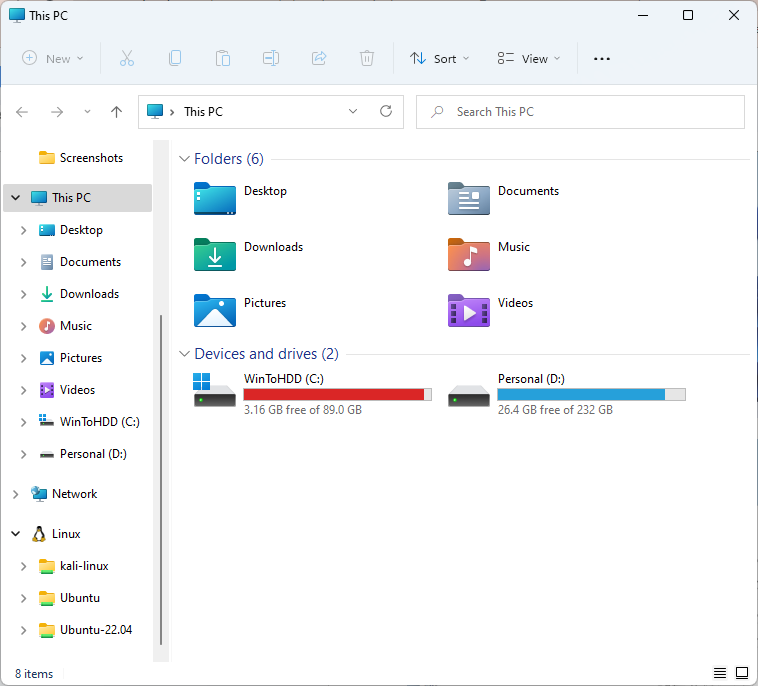Image resolution: width=758 pixels, height=686 pixels.
Task: Expand Documents in navigation tree
Action: pos(23,262)
